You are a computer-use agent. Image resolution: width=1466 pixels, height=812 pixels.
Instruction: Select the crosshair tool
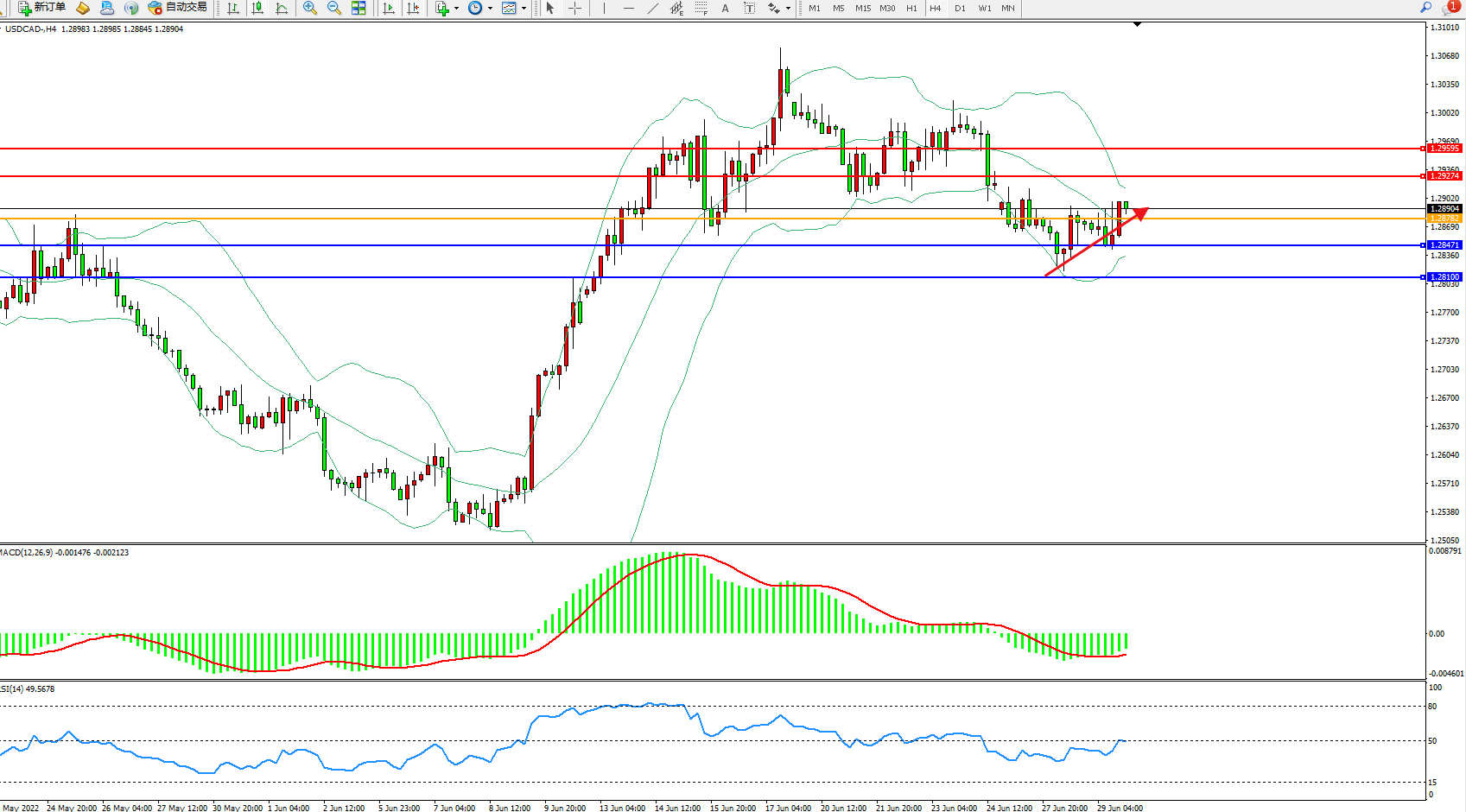(x=574, y=9)
